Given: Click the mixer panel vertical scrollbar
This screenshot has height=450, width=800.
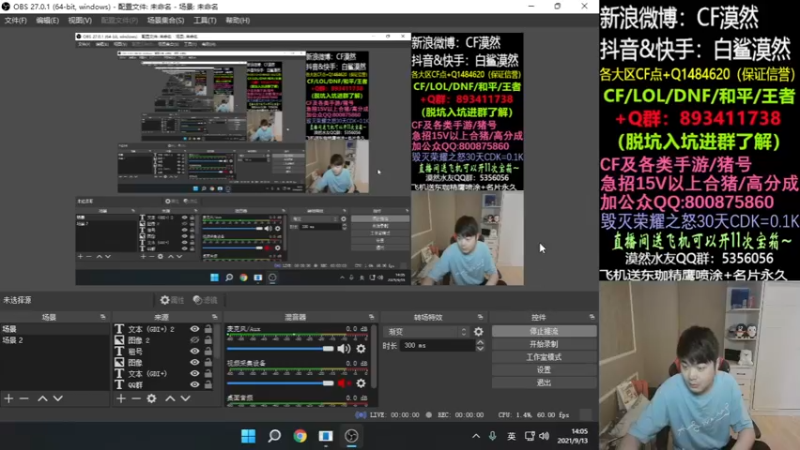Looking at the screenshot, I should (373, 357).
